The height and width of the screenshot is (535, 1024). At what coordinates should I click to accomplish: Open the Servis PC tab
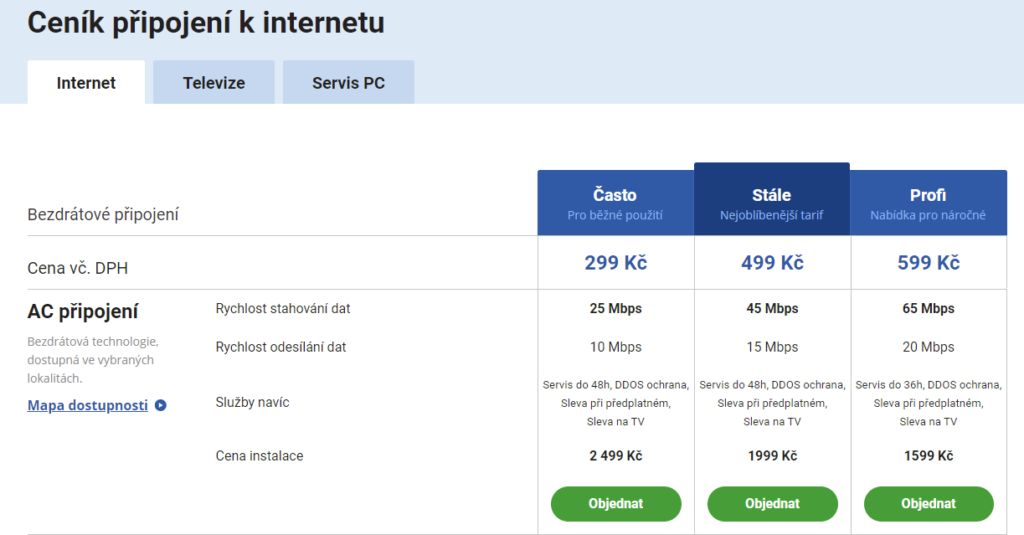click(x=348, y=83)
